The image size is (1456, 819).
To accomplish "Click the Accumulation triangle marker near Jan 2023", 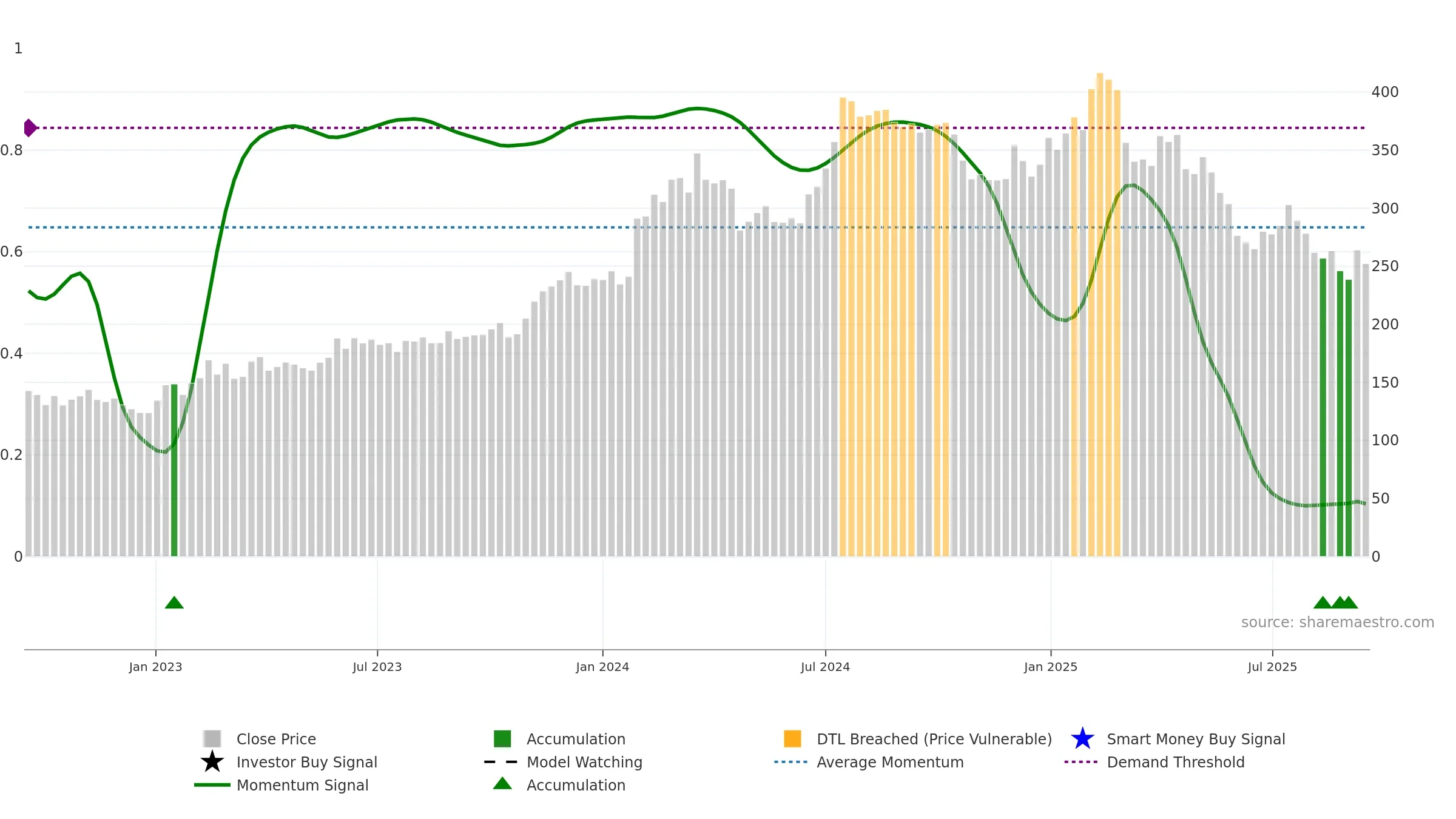I will click(174, 602).
